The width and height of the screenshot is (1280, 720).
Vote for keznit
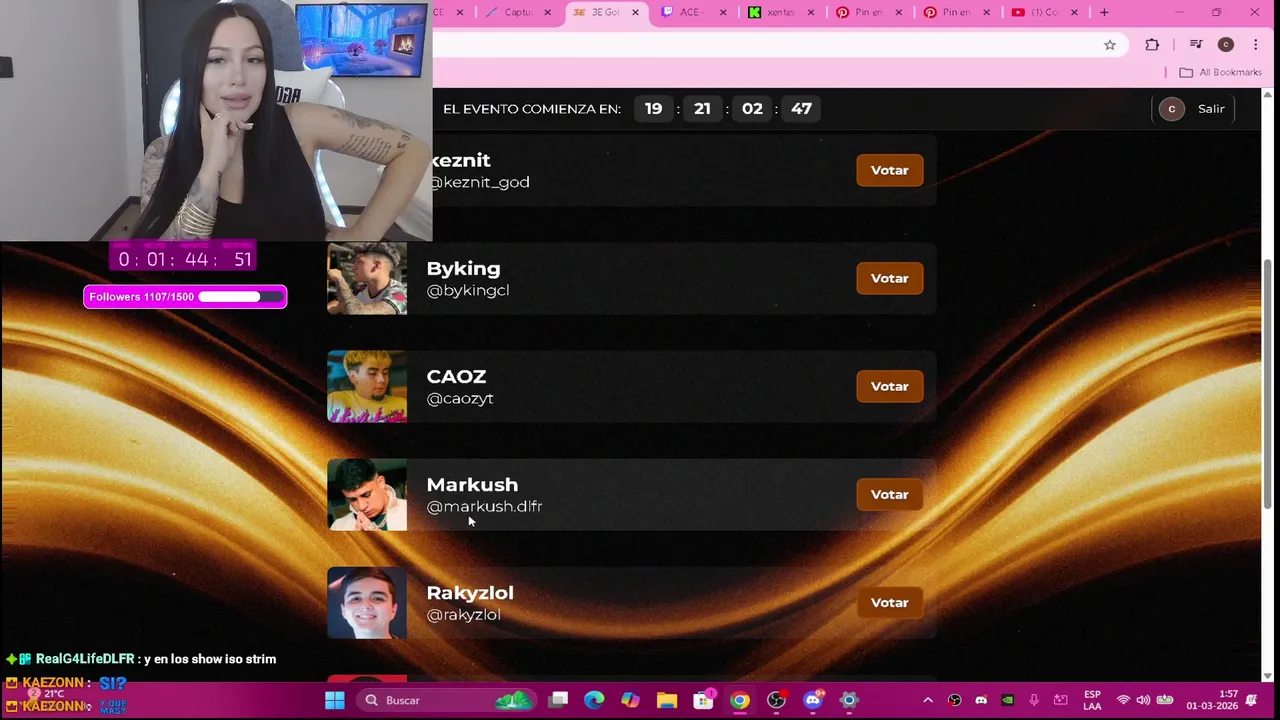point(889,170)
